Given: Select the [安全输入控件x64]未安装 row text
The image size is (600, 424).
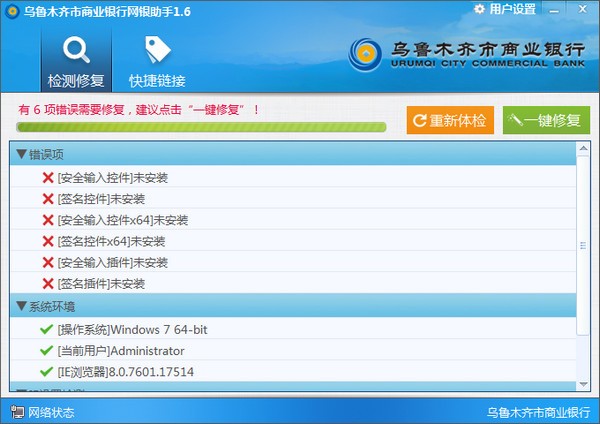Looking at the screenshot, I should pyautogui.click(x=123, y=220).
